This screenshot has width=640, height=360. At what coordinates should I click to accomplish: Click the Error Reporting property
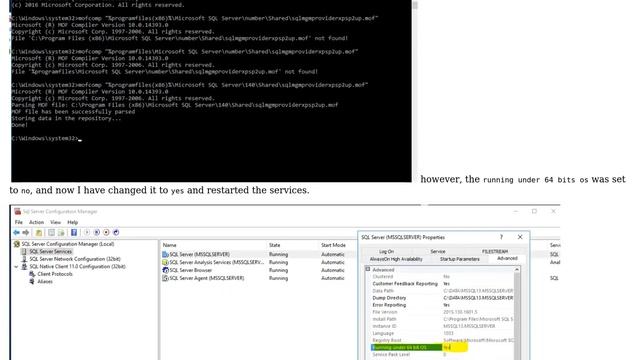pos(389,305)
